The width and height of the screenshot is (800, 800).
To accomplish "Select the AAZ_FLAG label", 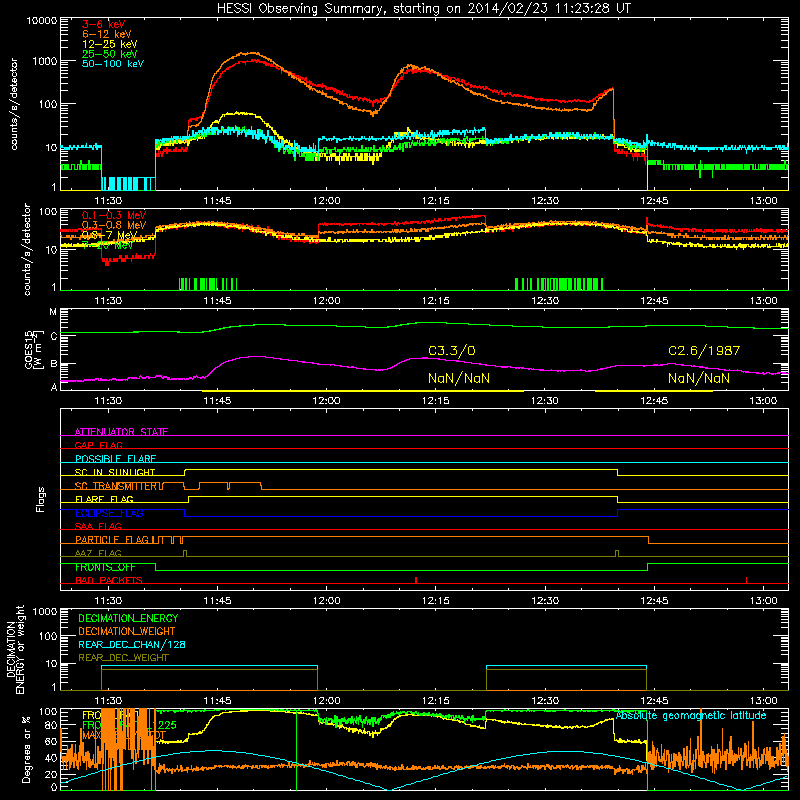I will 98,553.
